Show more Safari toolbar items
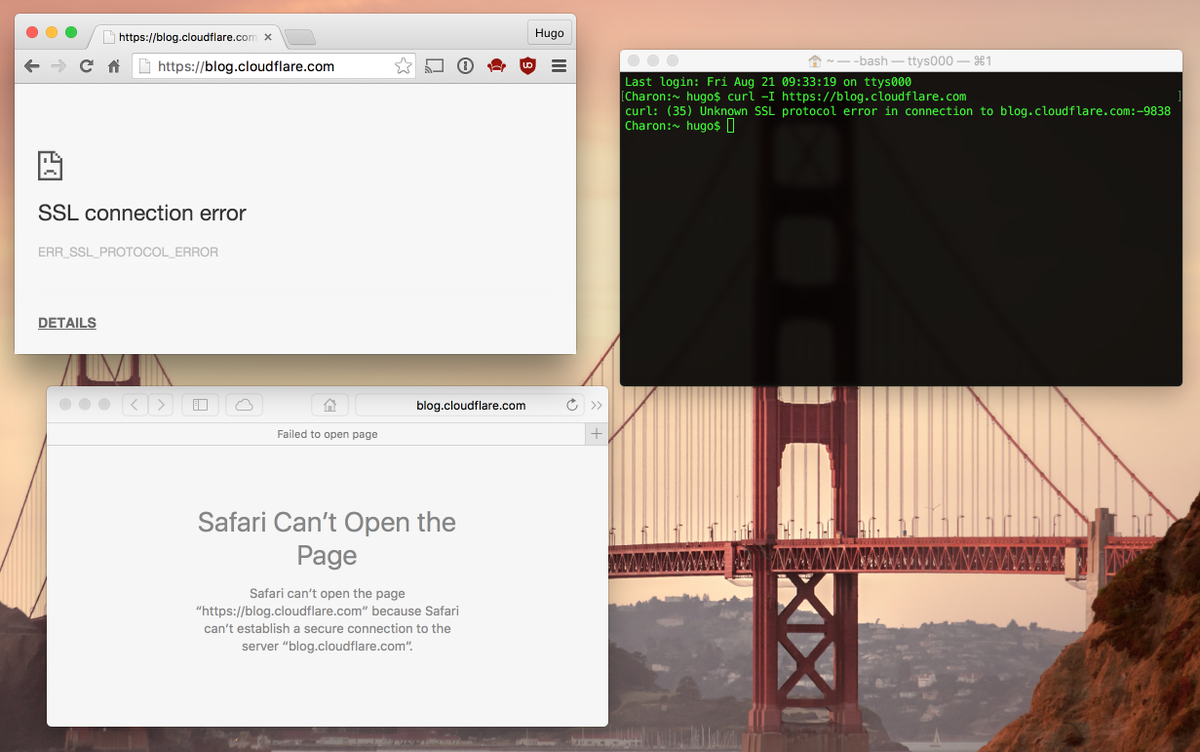This screenshot has height=752, width=1200. tap(597, 405)
